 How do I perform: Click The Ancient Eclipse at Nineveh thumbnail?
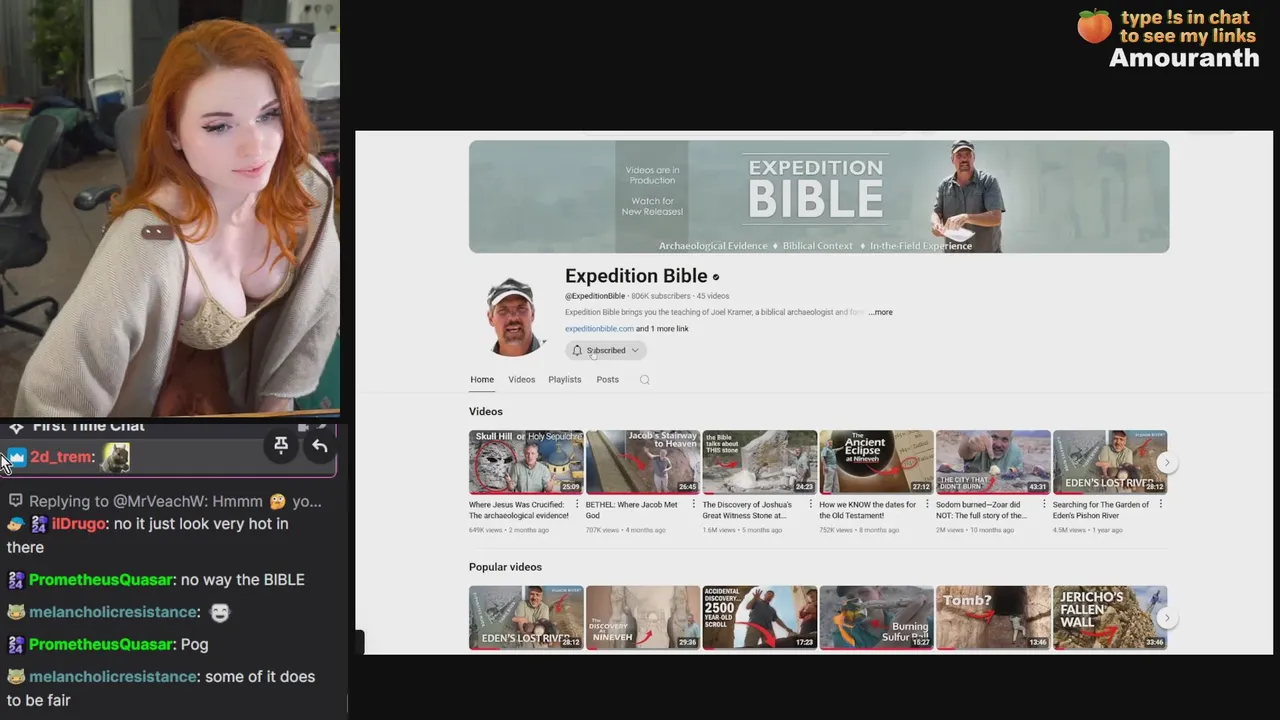tap(876, 462)
